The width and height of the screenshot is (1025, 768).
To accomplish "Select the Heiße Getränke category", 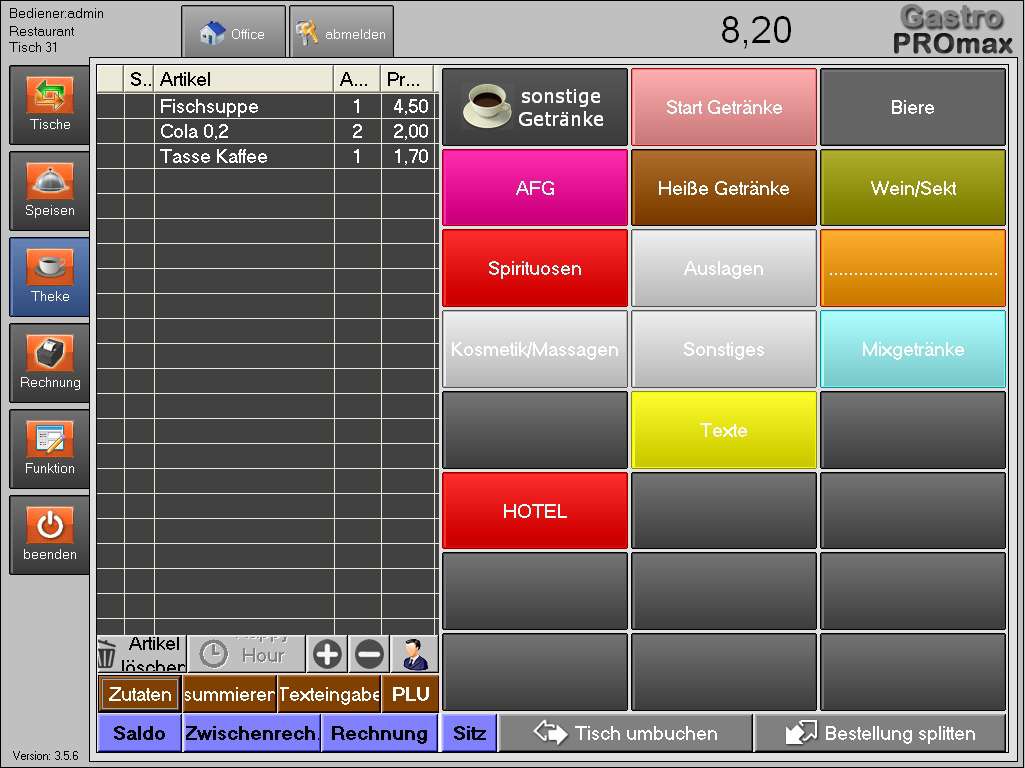I will pyautogui.click(x=723, y=188).
